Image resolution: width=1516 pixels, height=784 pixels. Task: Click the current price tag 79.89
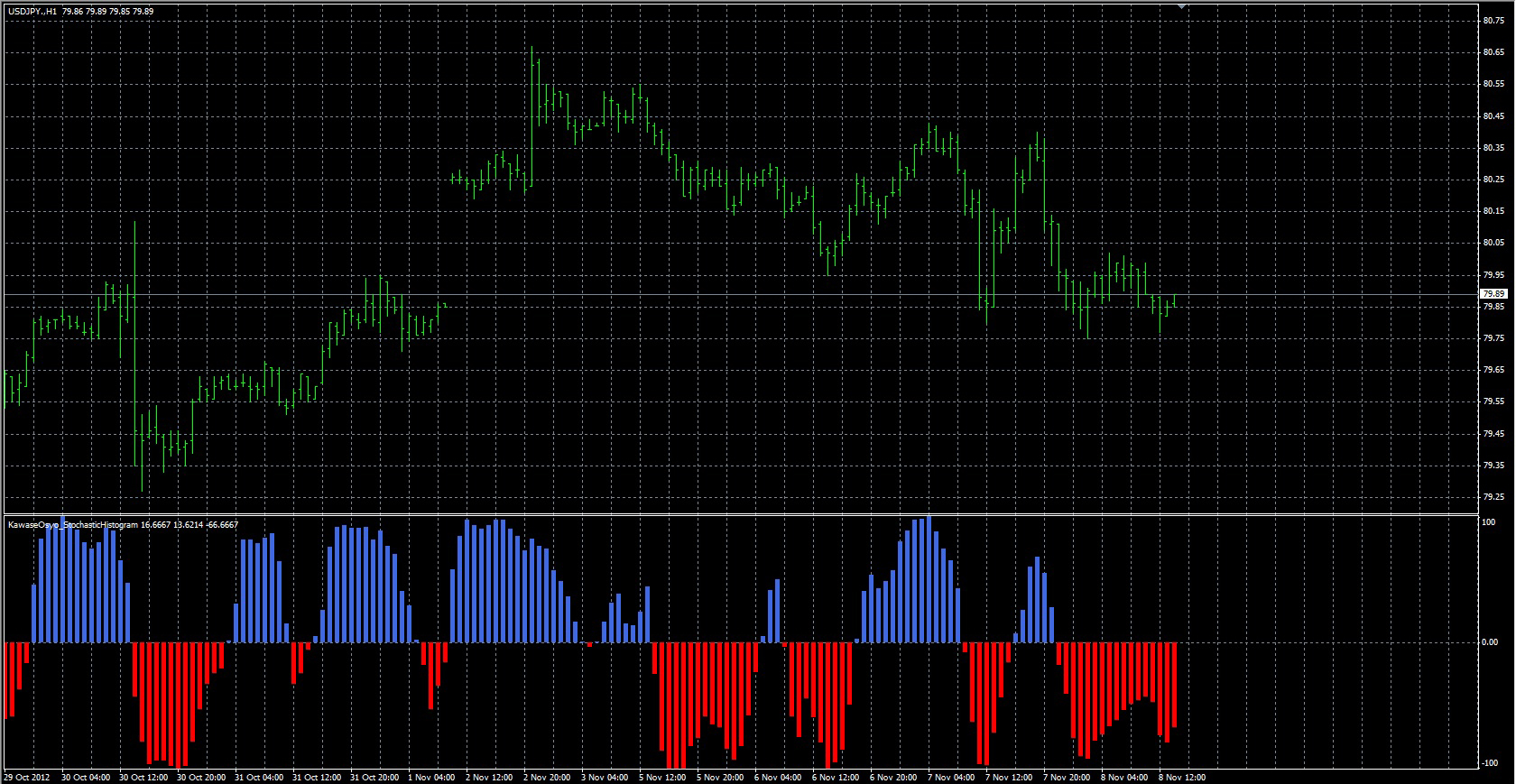tap(1493, 294)
